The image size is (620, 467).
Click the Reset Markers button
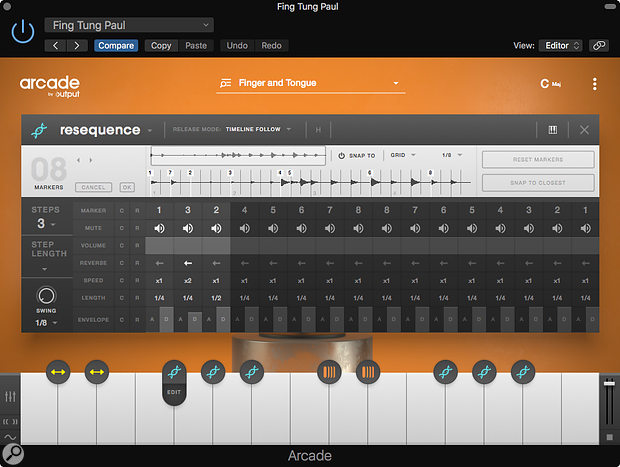538,159
